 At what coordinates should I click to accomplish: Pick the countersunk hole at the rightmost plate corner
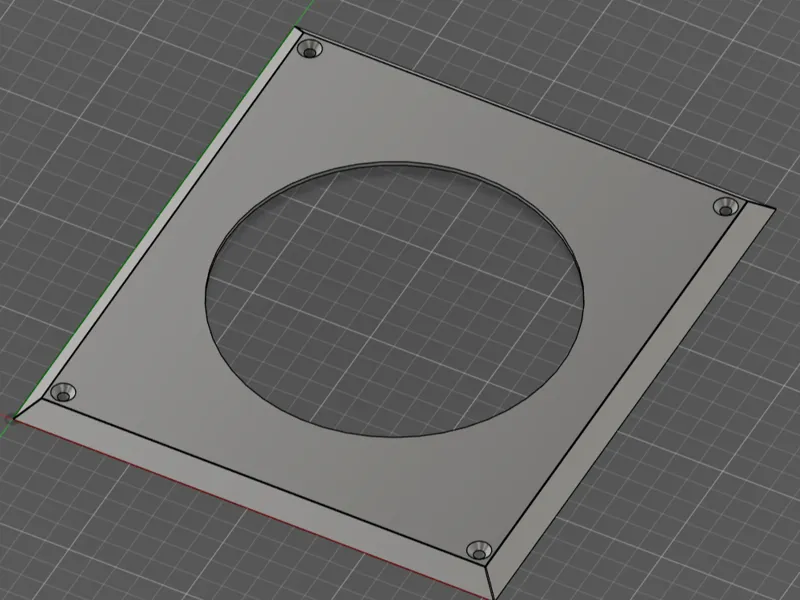[726, 207]
